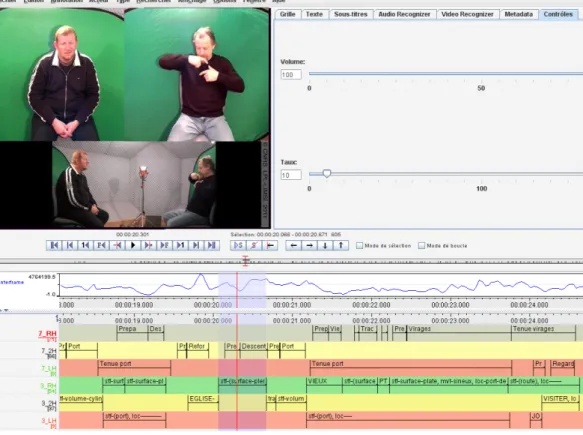
Task: Open the Texte tab
Action: point(314,14)
